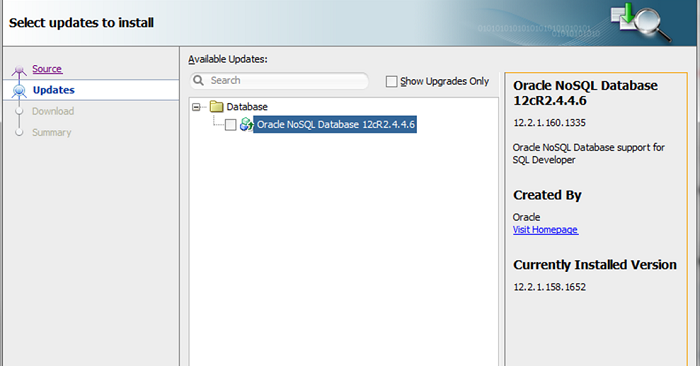Click installed version 12.2.1.158.1652
The height and width of the screenshot is (366, 700).
(549, 287)
